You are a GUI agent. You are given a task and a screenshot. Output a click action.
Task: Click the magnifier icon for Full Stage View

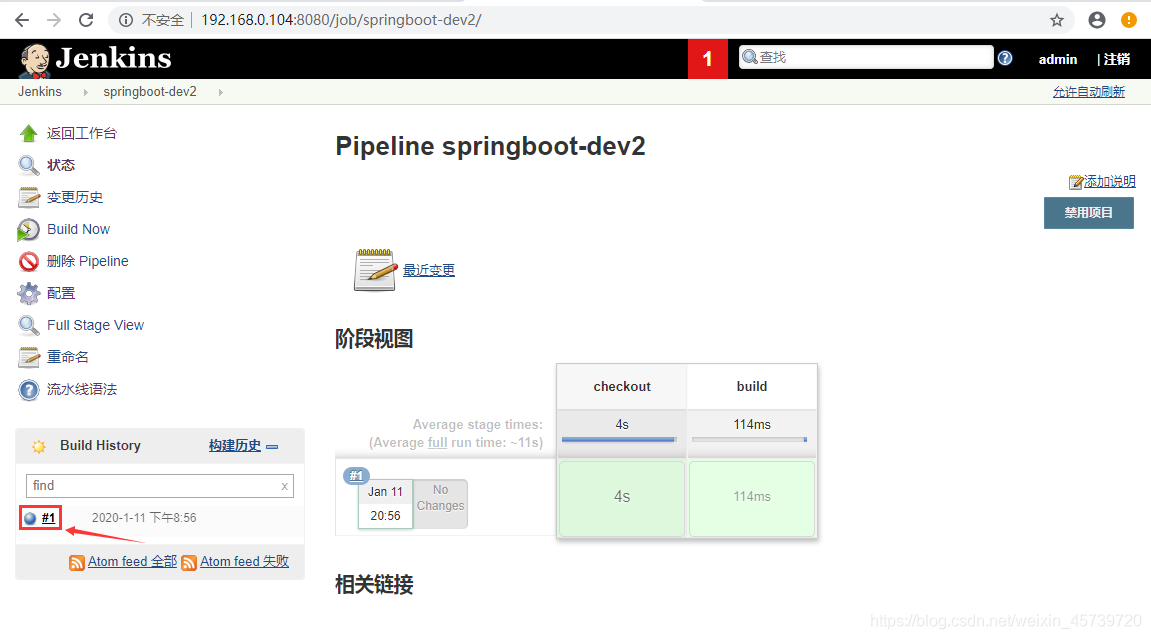pos(29,325)
